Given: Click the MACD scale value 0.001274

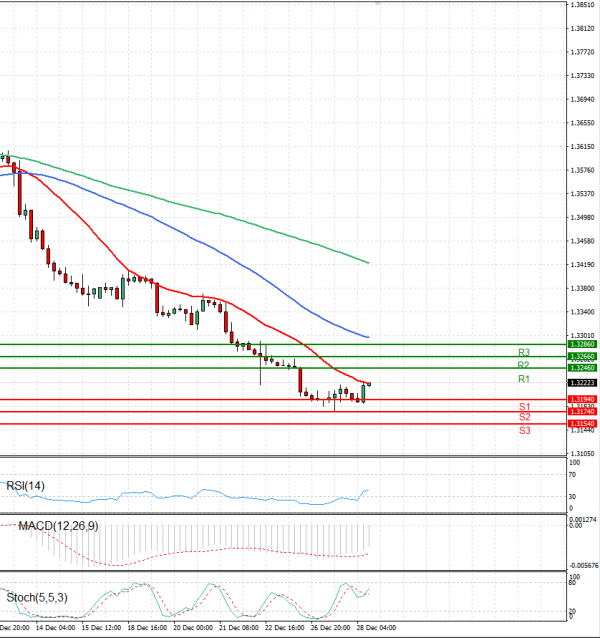Looking at the screenshot, I should click(x=584, y=520).
